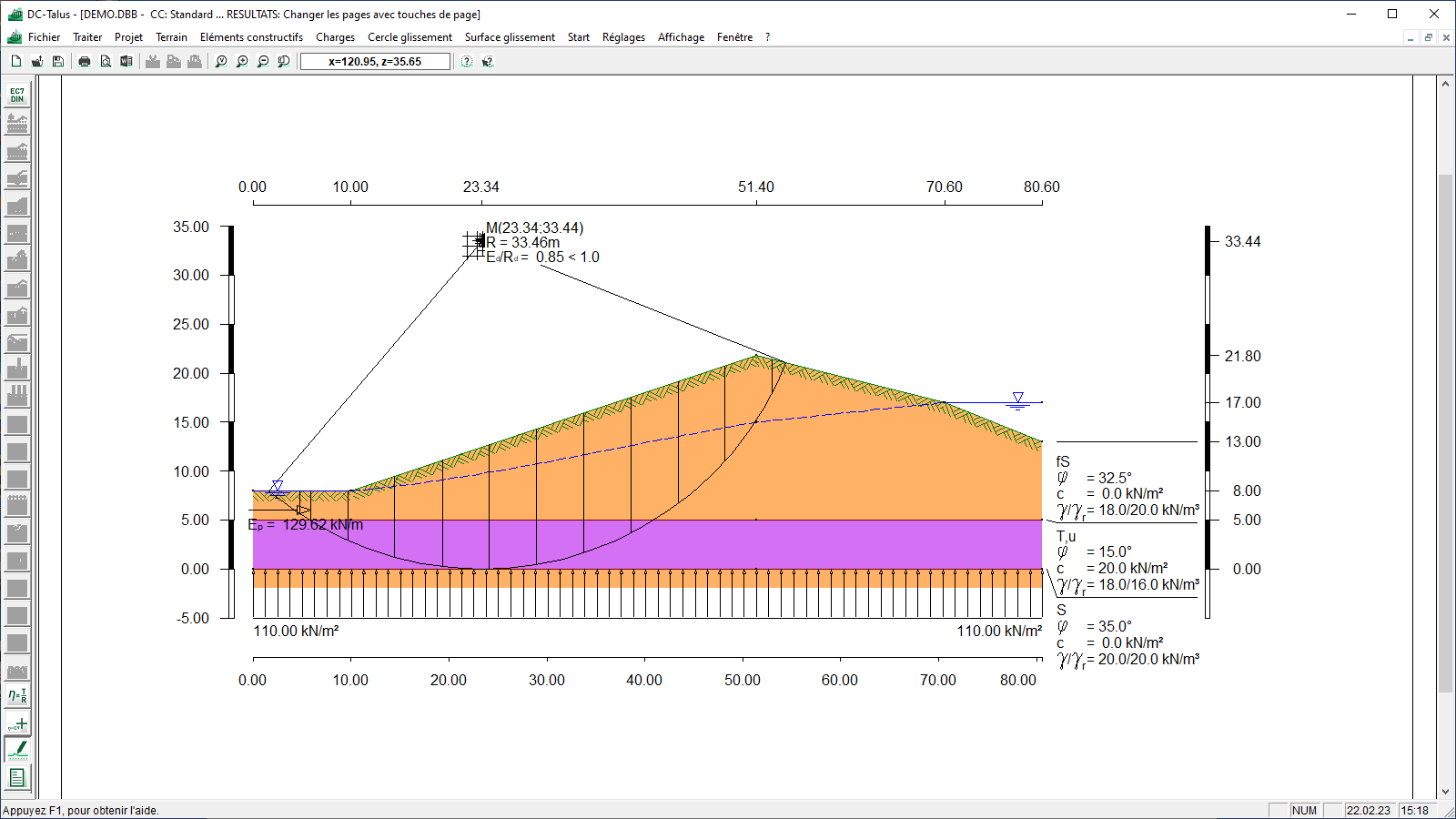Click the green pen graphic results icon
1456x819 pixels.
tap(17, 750)
